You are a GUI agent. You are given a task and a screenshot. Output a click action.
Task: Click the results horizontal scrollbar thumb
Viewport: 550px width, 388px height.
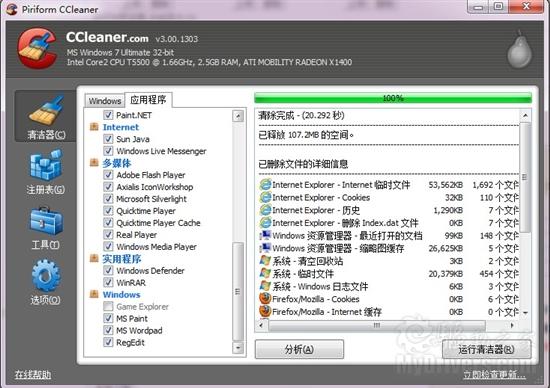[377, 325]
